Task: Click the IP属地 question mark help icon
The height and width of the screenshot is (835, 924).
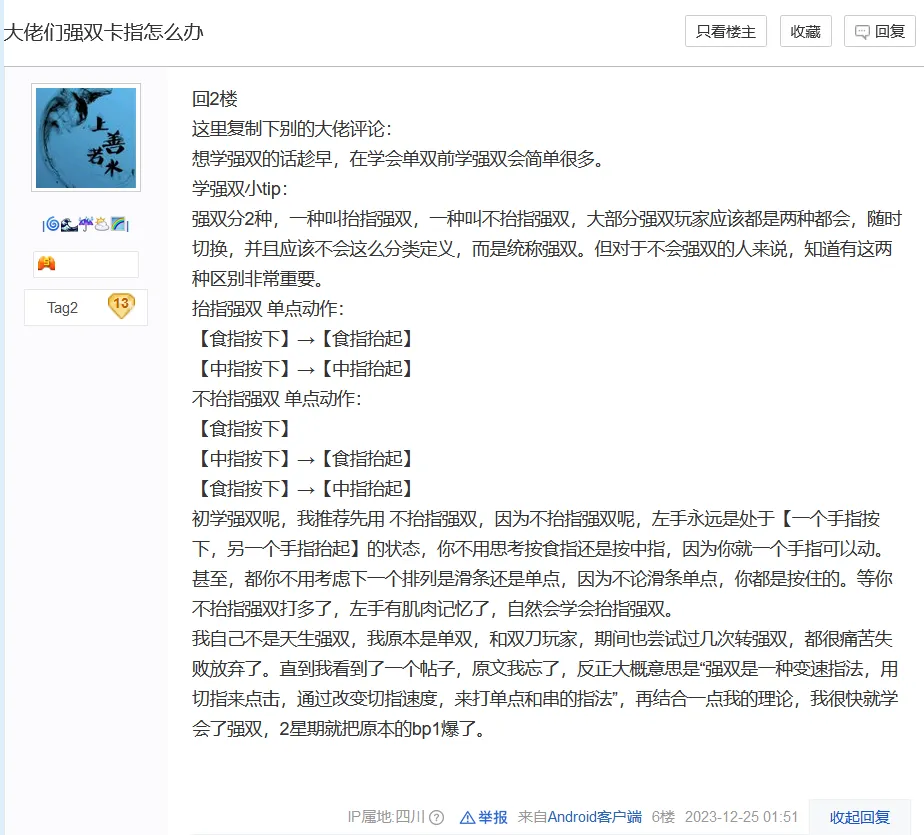Action: coord(436,817)
